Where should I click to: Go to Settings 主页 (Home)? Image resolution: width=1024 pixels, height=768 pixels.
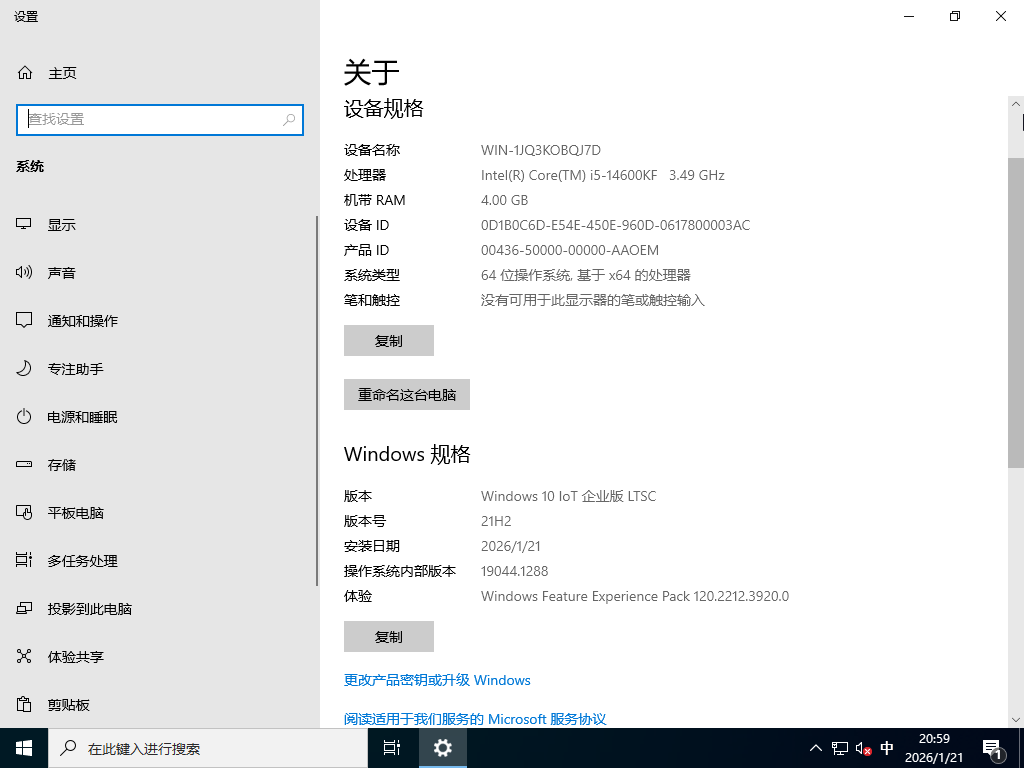point(60,72)
